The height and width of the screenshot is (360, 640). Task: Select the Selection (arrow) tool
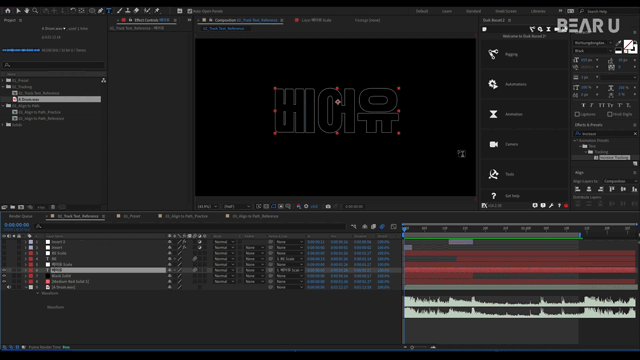pos(18,11)
